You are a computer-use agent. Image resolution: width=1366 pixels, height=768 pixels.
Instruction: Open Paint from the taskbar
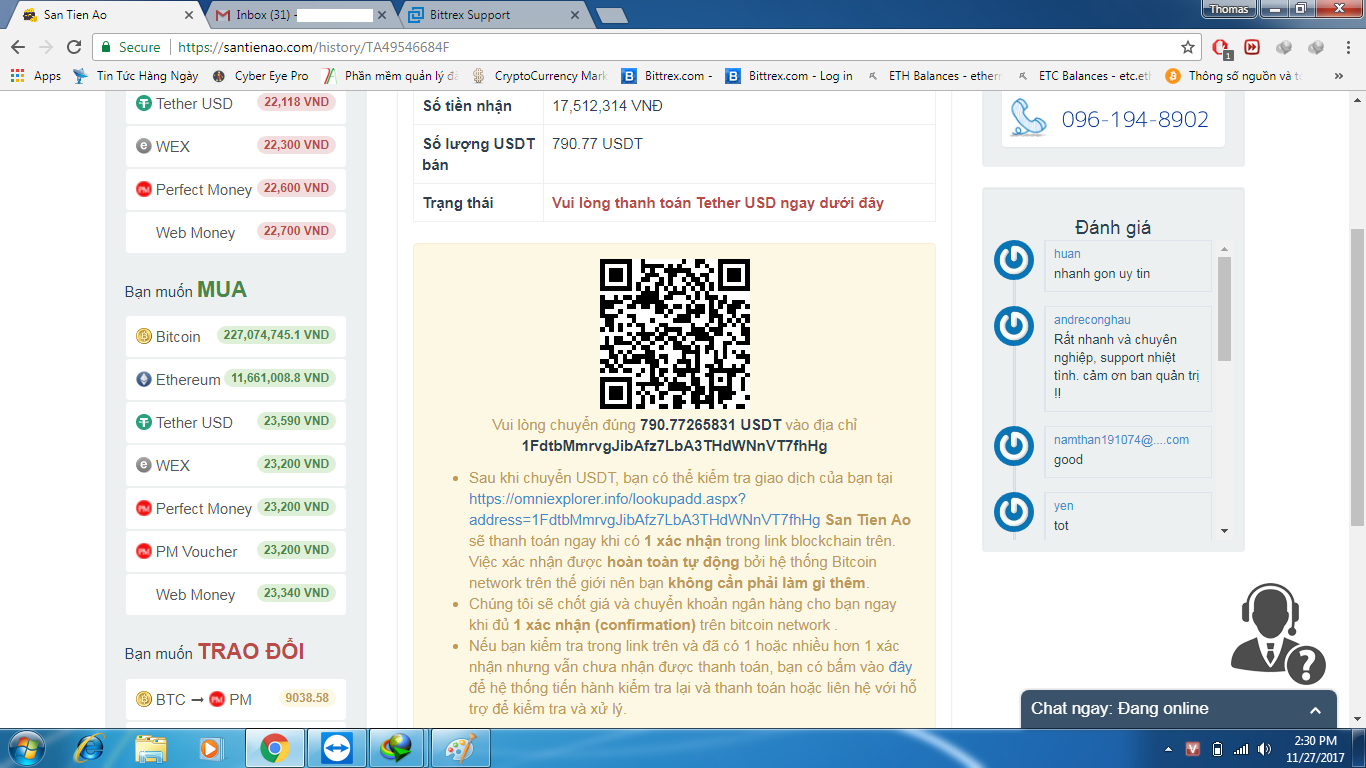point(460,748)
